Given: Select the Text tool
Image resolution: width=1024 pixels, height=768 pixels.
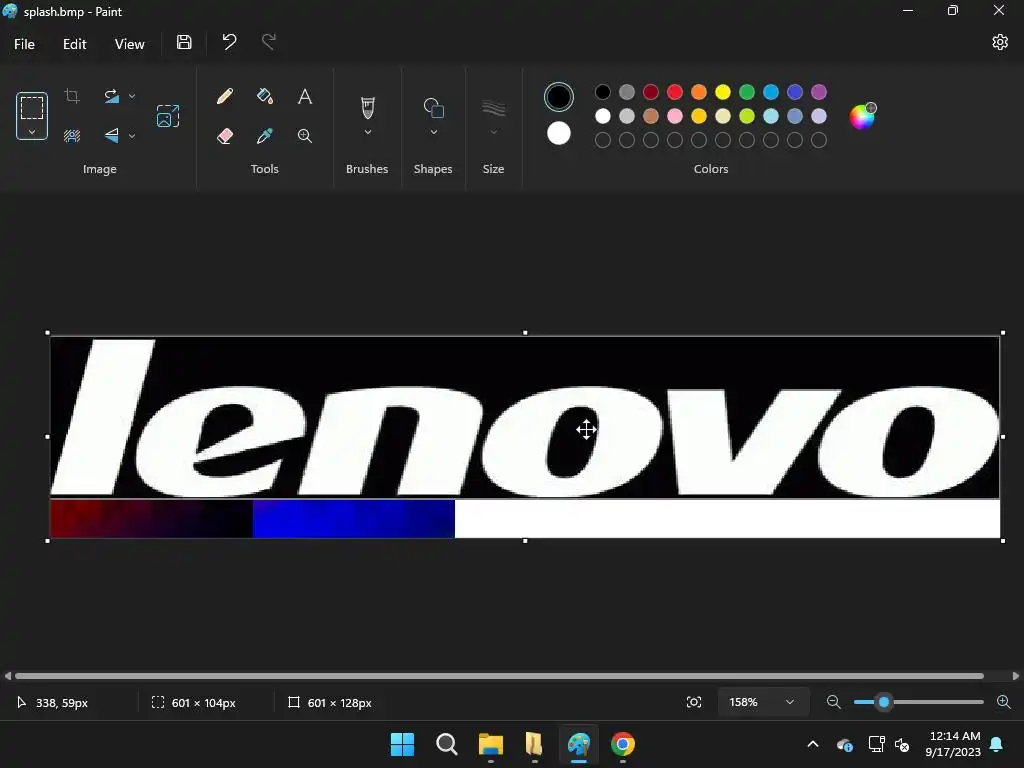Looking at the screenshot, I should point(304,97).
